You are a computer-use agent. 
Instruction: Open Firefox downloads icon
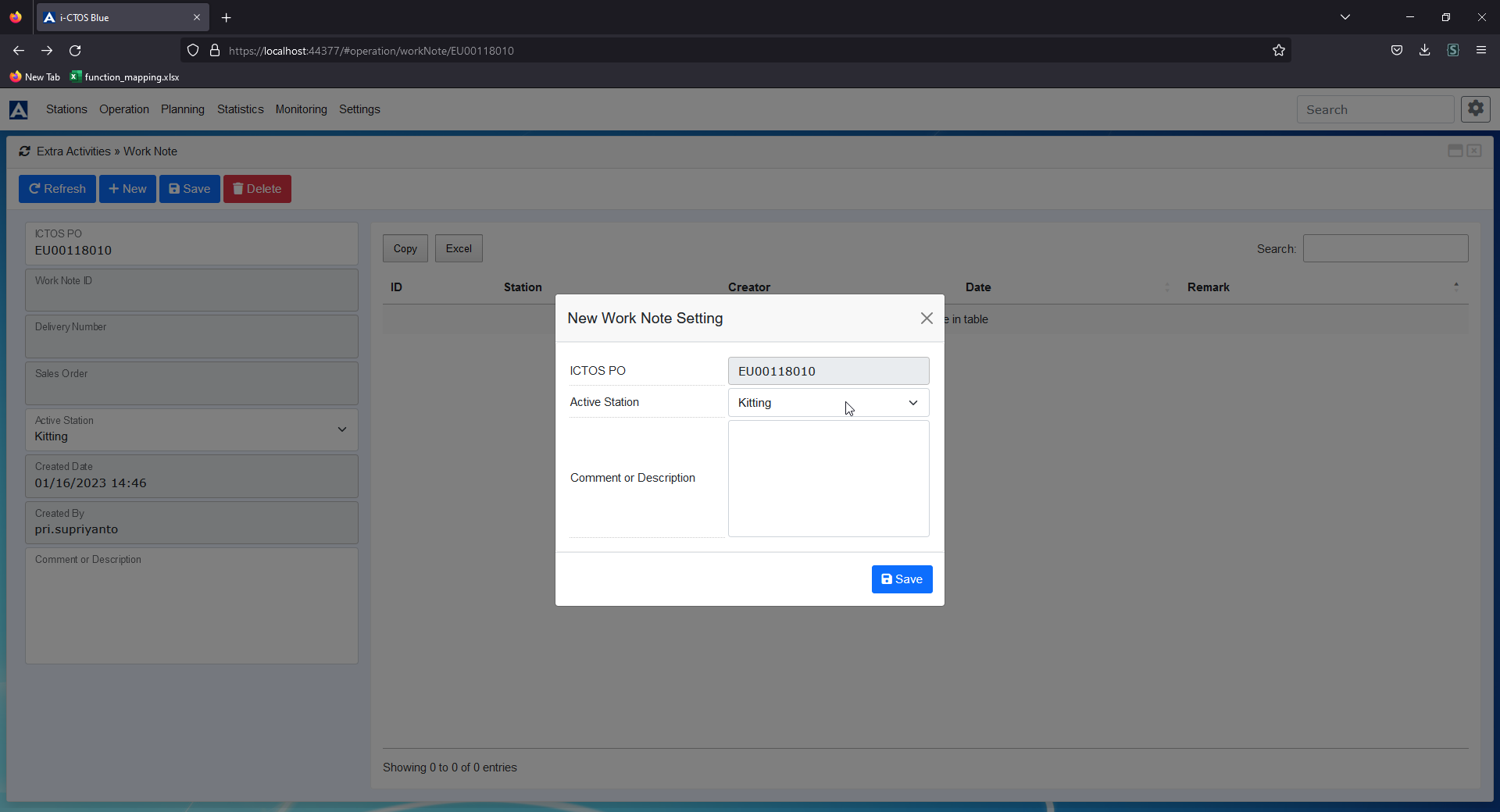(x=1425, y=51)
